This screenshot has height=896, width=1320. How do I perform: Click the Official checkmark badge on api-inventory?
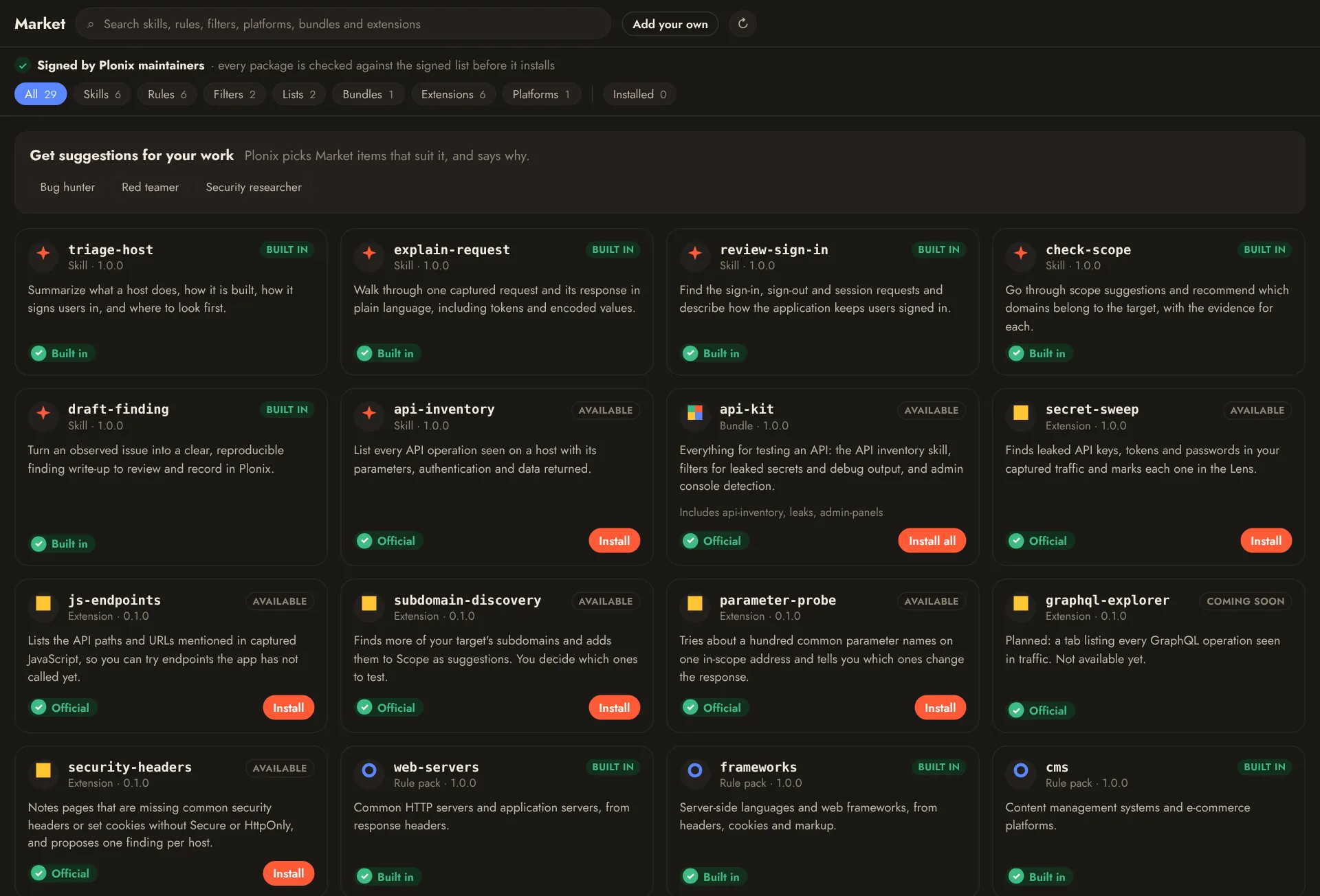388,541
